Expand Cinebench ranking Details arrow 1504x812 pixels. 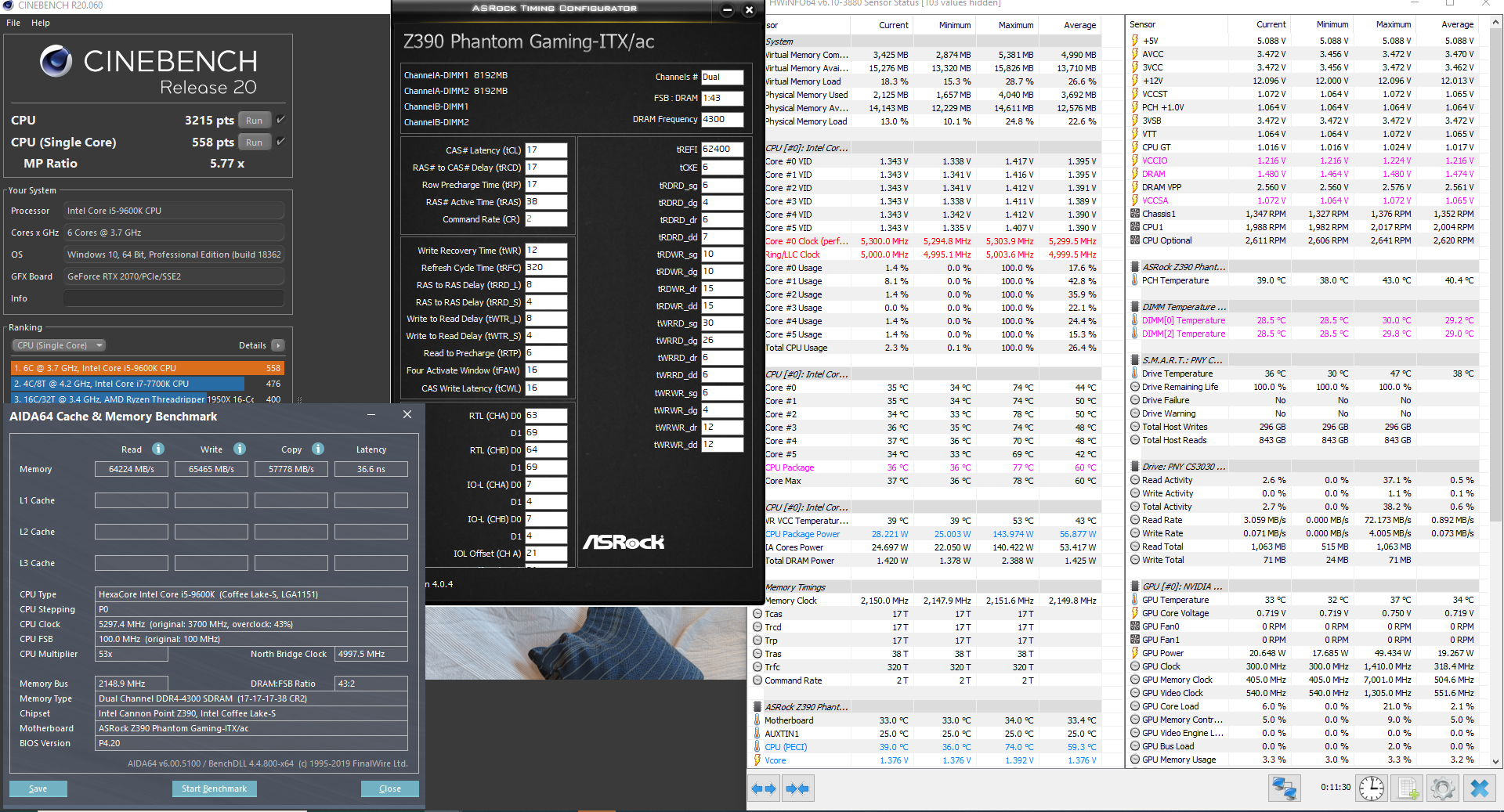click(278, 345)
